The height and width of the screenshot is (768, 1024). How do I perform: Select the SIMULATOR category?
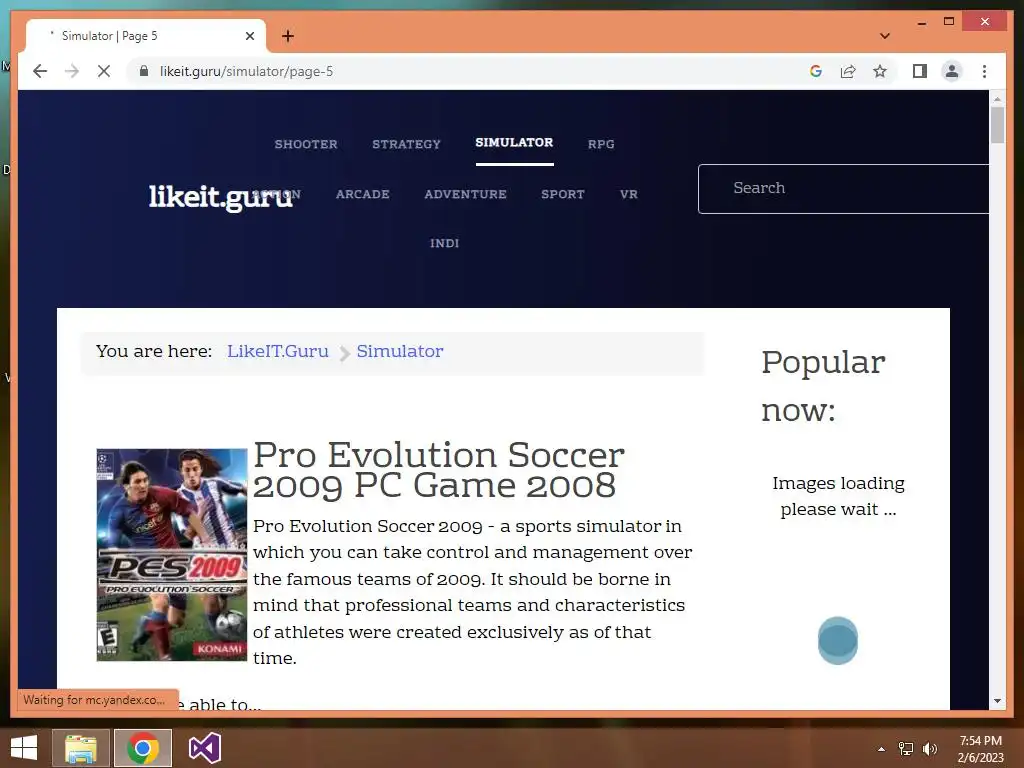(x=514, y=142)
